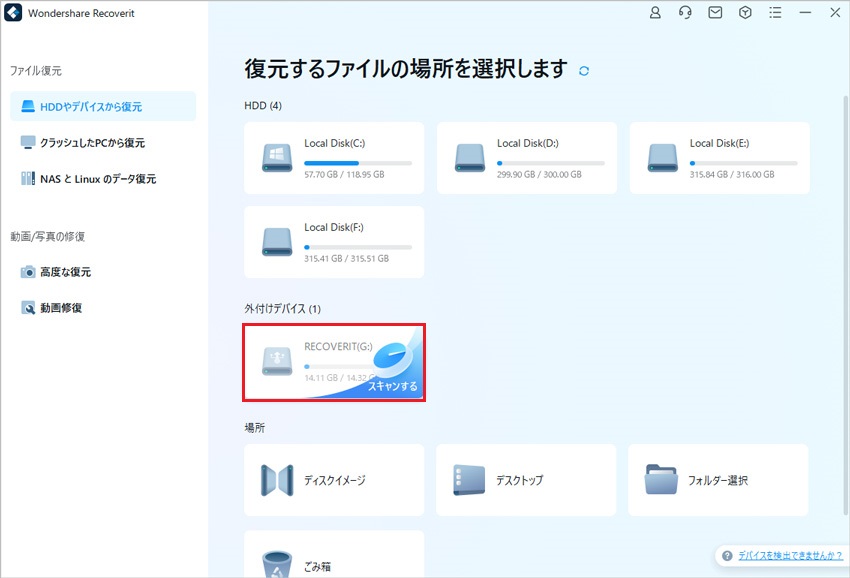Click the 315.84 GB / 316.00 GB text
This screenshot has width=850, height=578.
pyautogui.click(x=732, y=175)
